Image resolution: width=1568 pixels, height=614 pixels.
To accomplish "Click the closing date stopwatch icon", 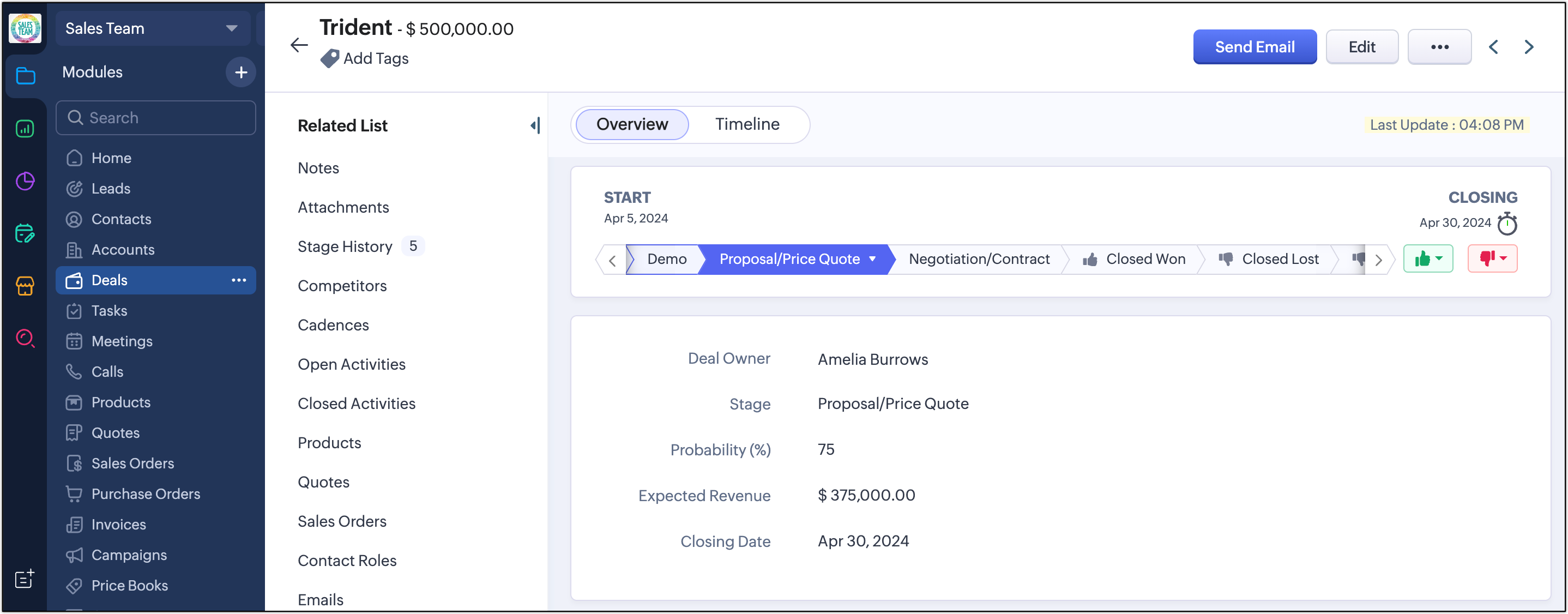I will coord(1507,224).
